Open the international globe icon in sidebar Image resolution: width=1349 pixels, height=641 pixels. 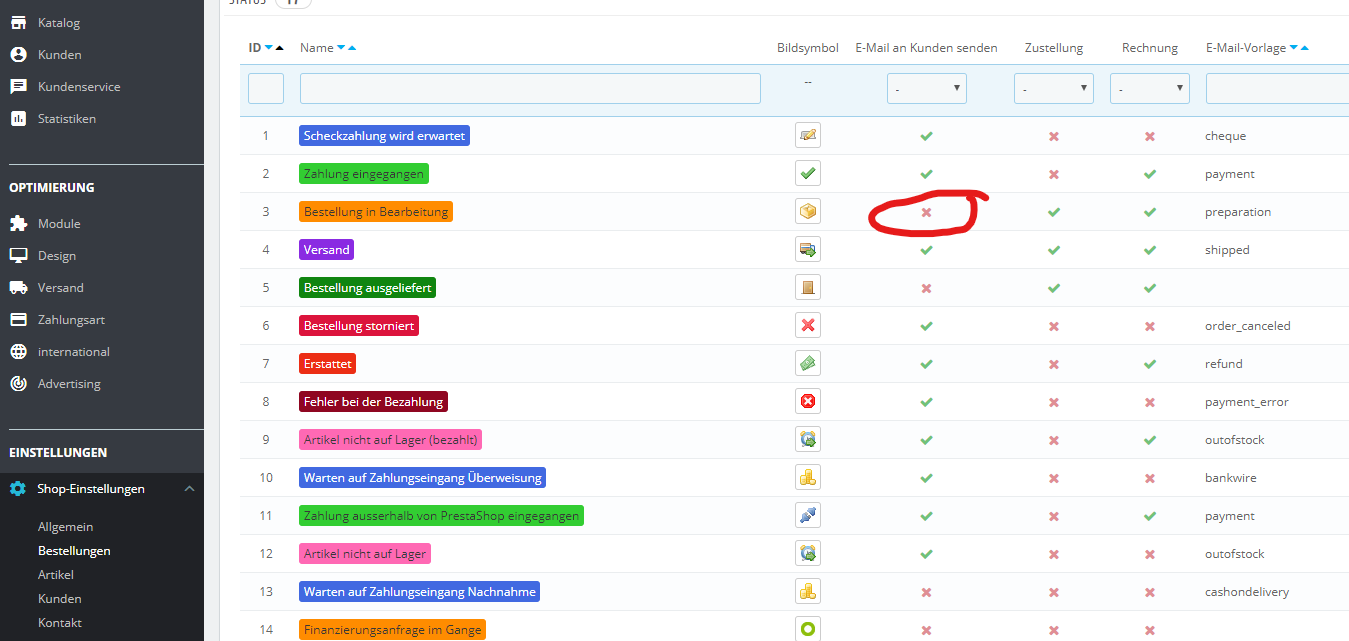pyautogui.click(x=18, y=352)
